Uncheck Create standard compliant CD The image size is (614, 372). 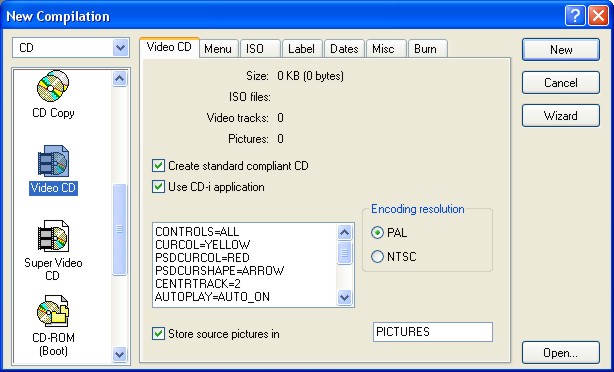(x=158, y=166)
